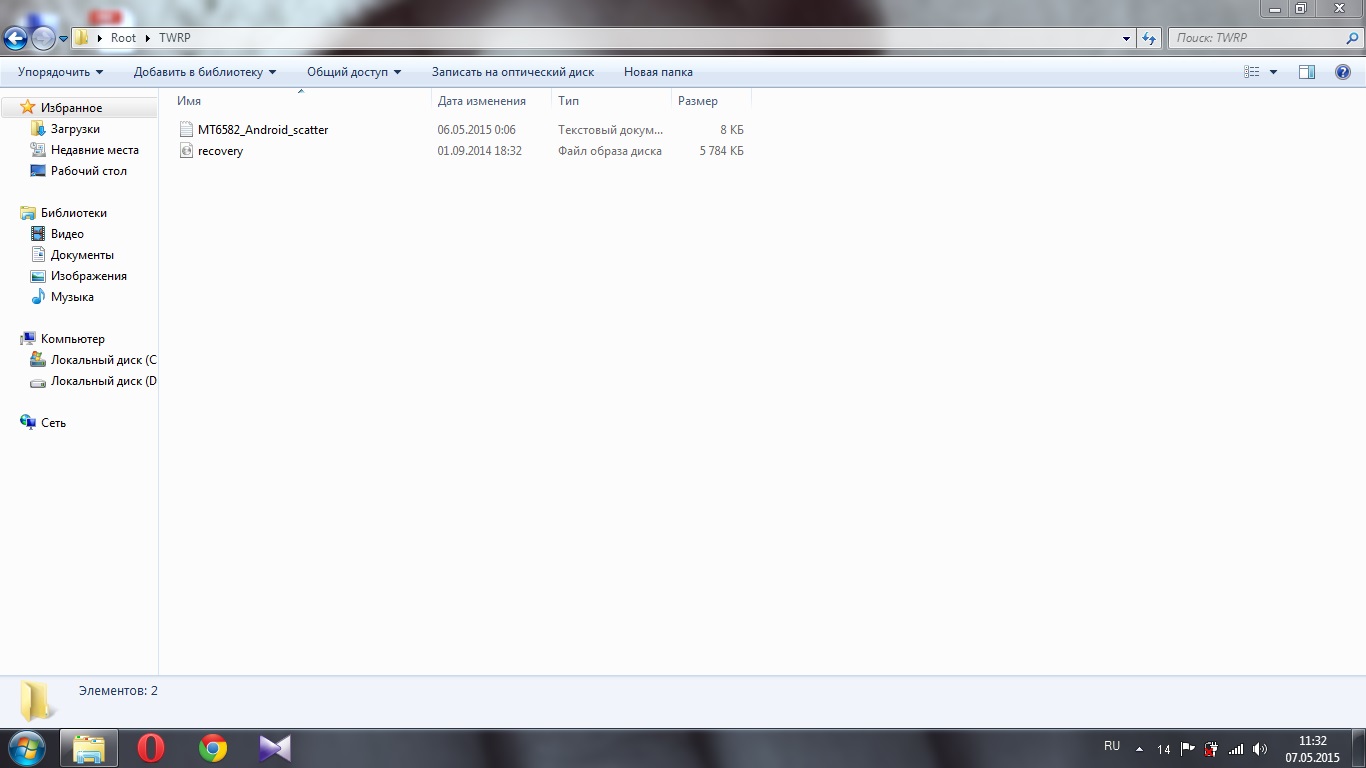
Task: Open Недавние места in the sidebar
Action: (95, 150)
